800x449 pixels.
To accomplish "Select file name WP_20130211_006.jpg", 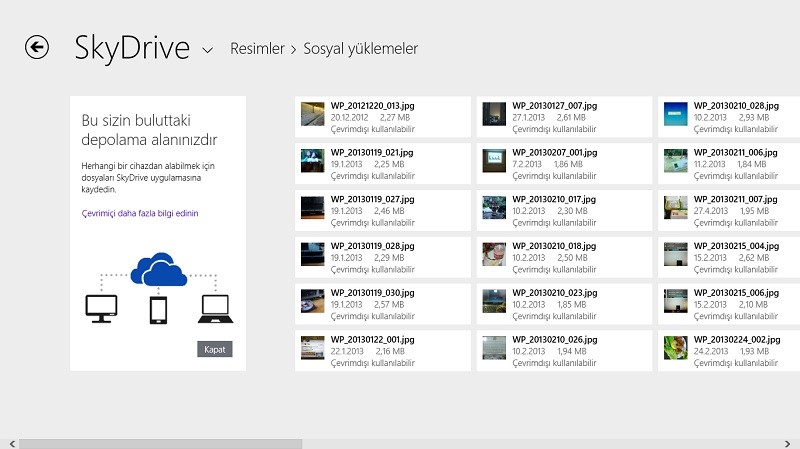I will pyautogui.click(x=736, y=153).
